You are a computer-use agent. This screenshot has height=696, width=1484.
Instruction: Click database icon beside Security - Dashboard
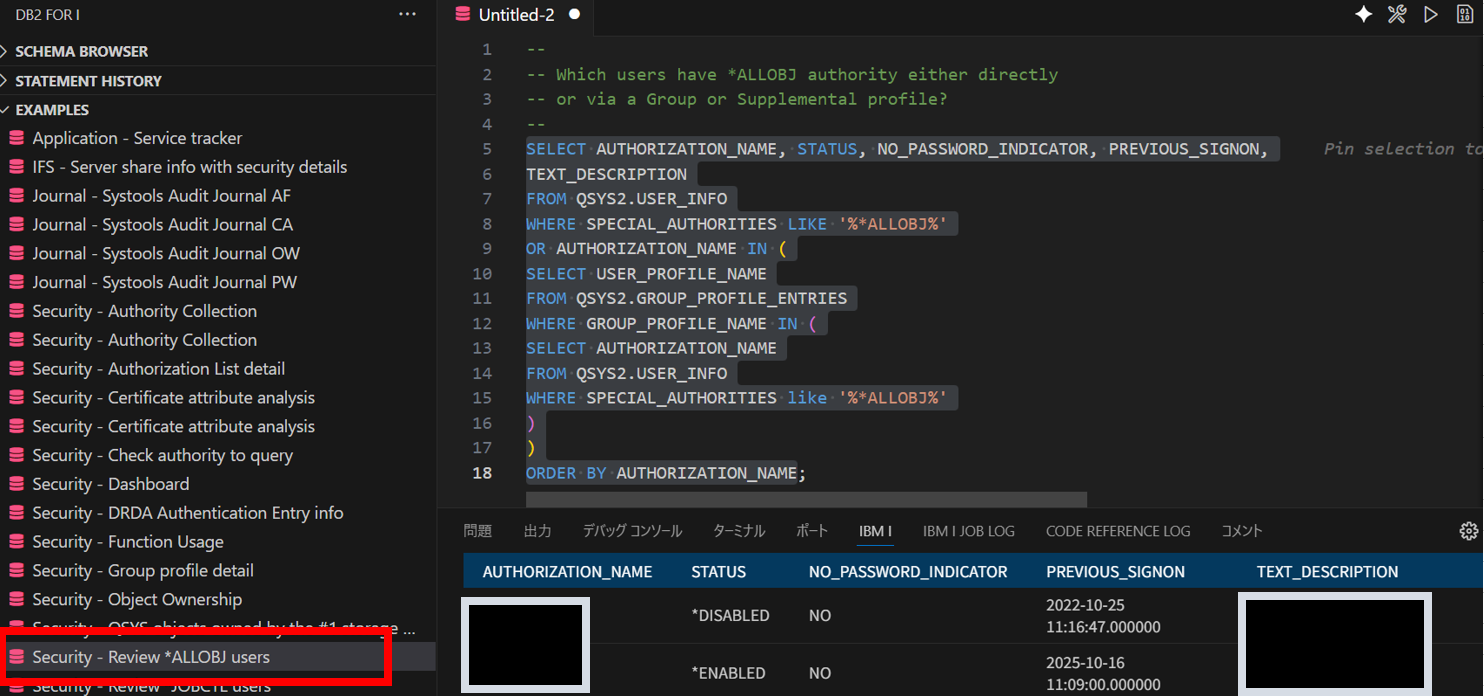click(16, 484)
